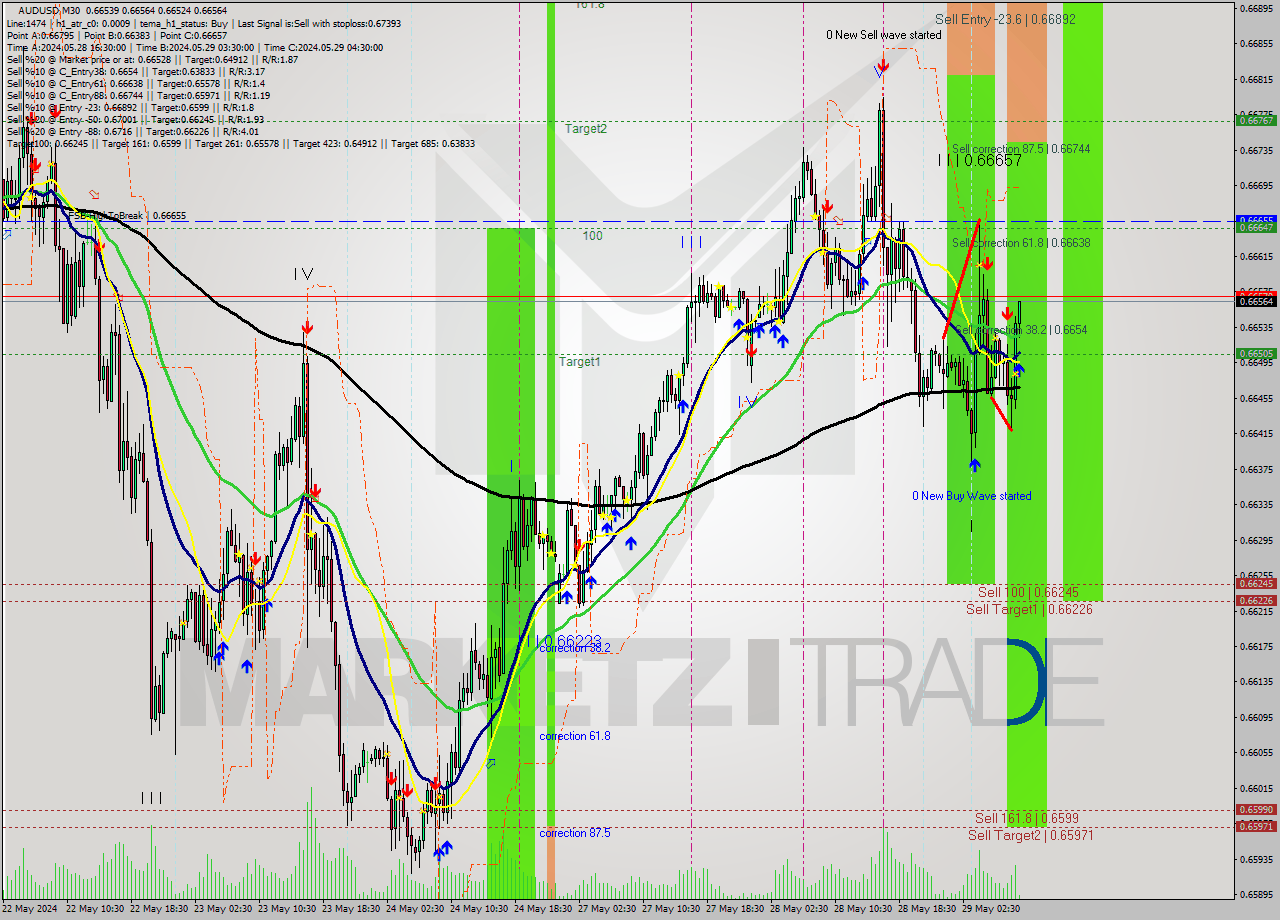Click the green 0.66505 price tag
This screenshot has width=1280, height=920.
[1256, 353]
